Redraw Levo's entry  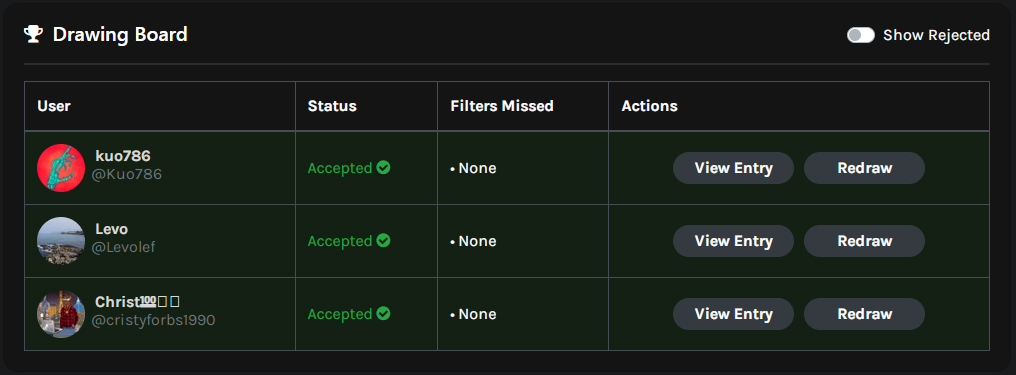pyautogui.click(x=864, y=241)
